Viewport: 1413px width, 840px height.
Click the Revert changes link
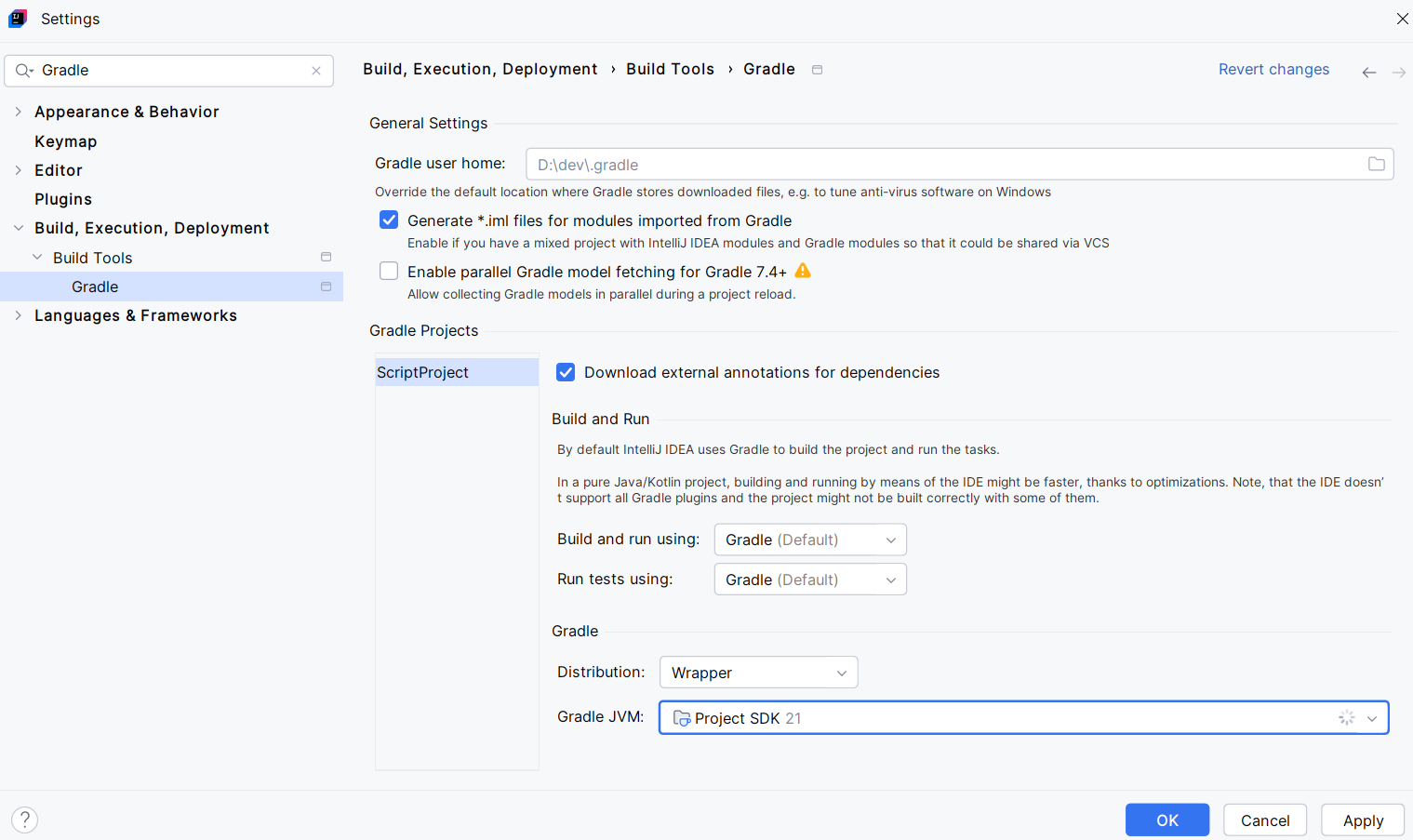pos(1273,70)
